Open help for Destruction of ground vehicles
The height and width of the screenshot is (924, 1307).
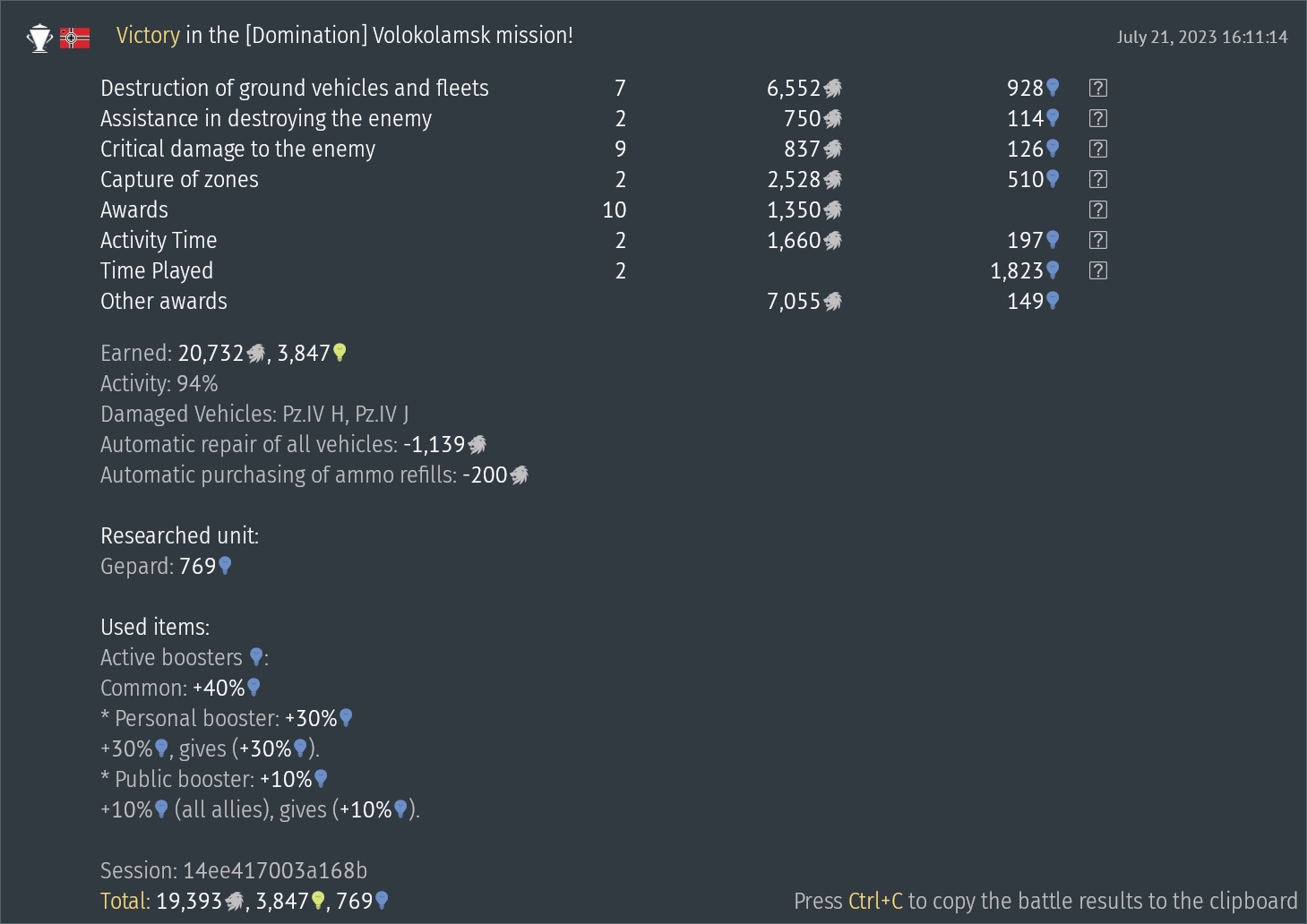1097,88
